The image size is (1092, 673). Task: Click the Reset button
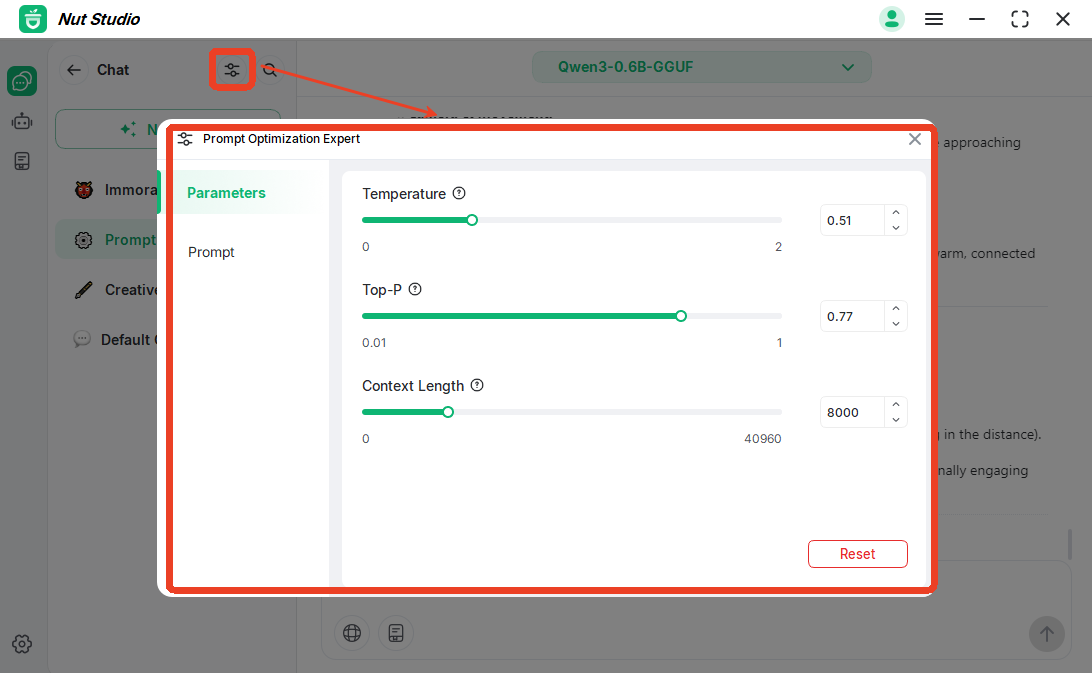coord(857,554)
